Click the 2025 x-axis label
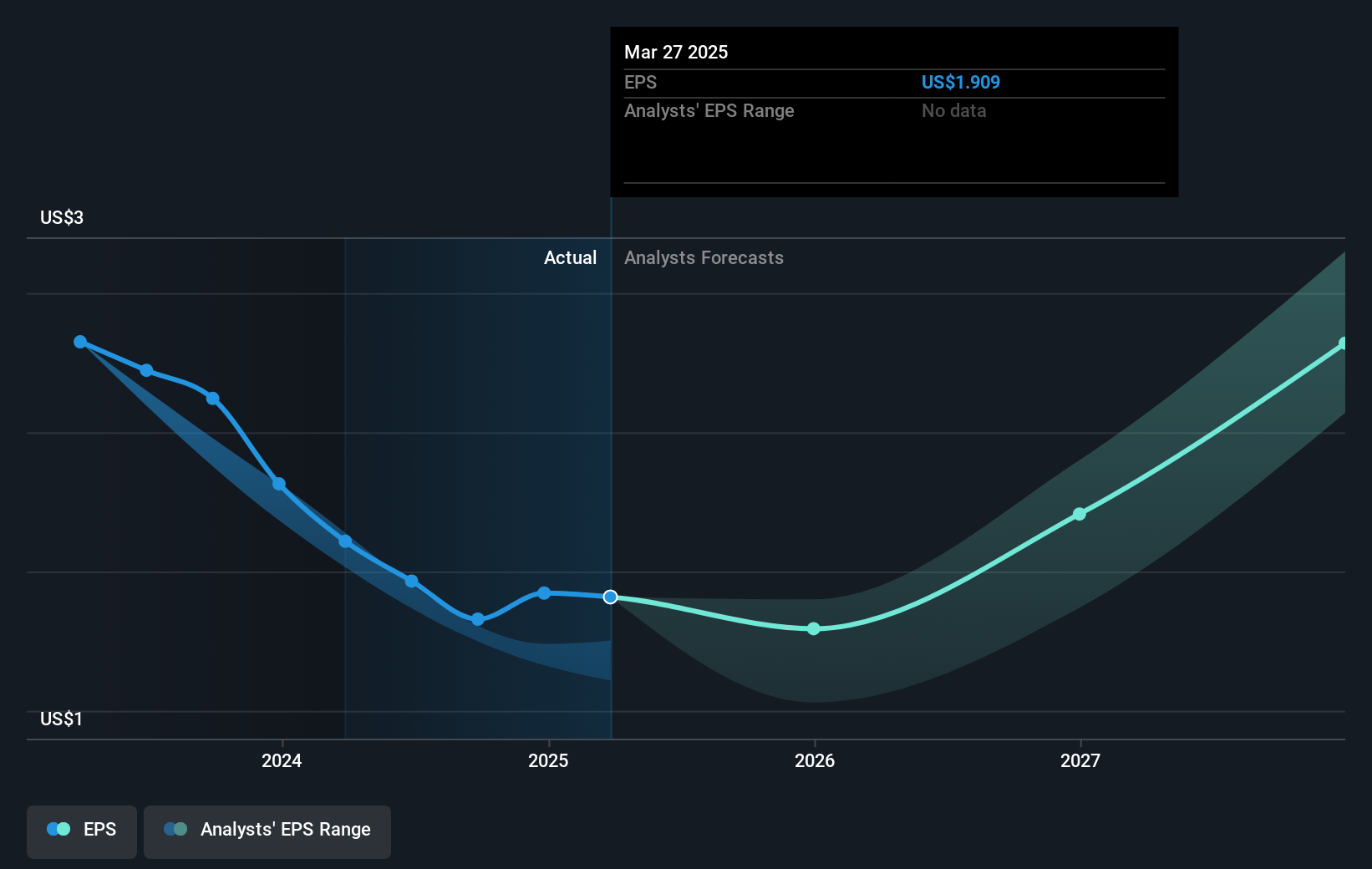Image resolution: width=1372 pixels, height=869 pixels. pyautogui.click(x=548, y=760)
